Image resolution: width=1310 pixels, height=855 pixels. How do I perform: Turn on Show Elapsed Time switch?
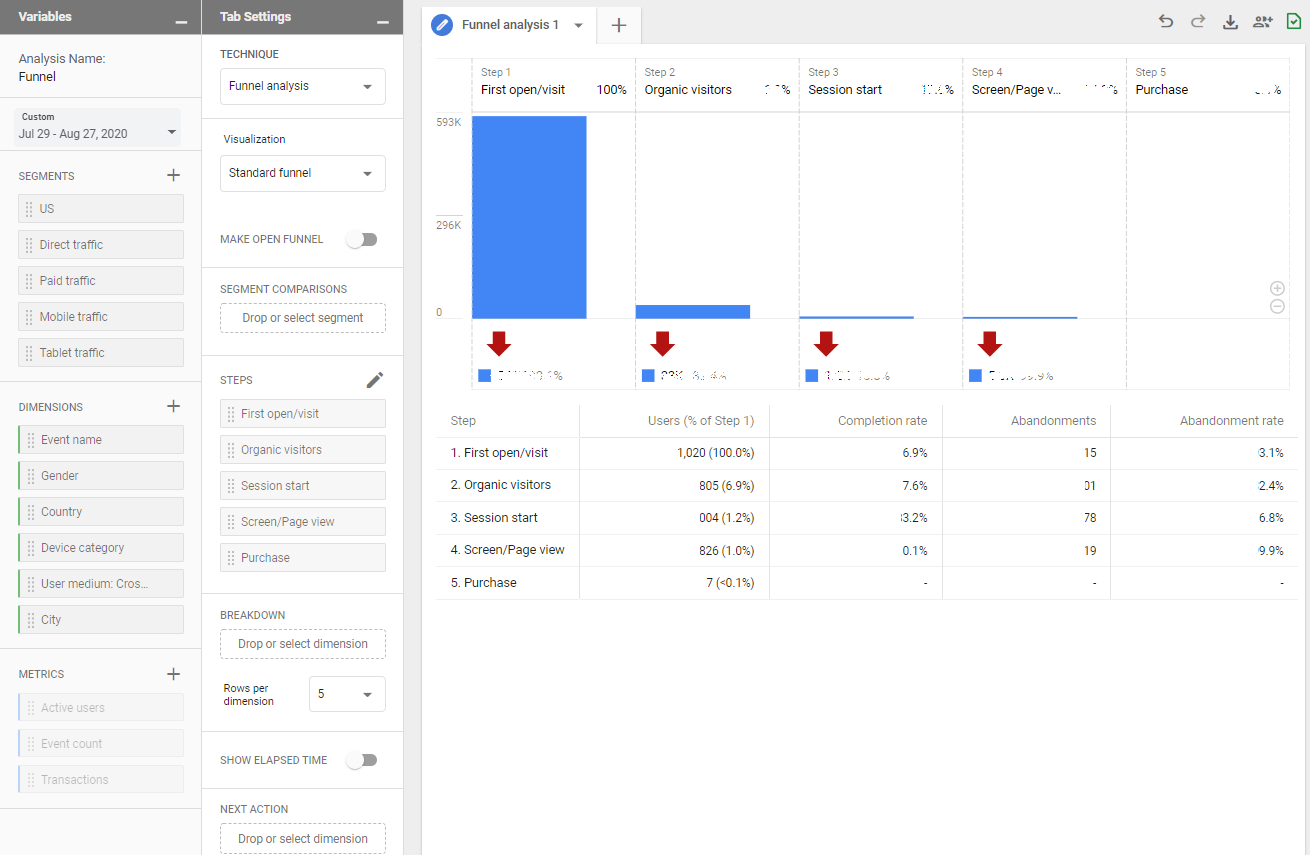tap(361, 760)
